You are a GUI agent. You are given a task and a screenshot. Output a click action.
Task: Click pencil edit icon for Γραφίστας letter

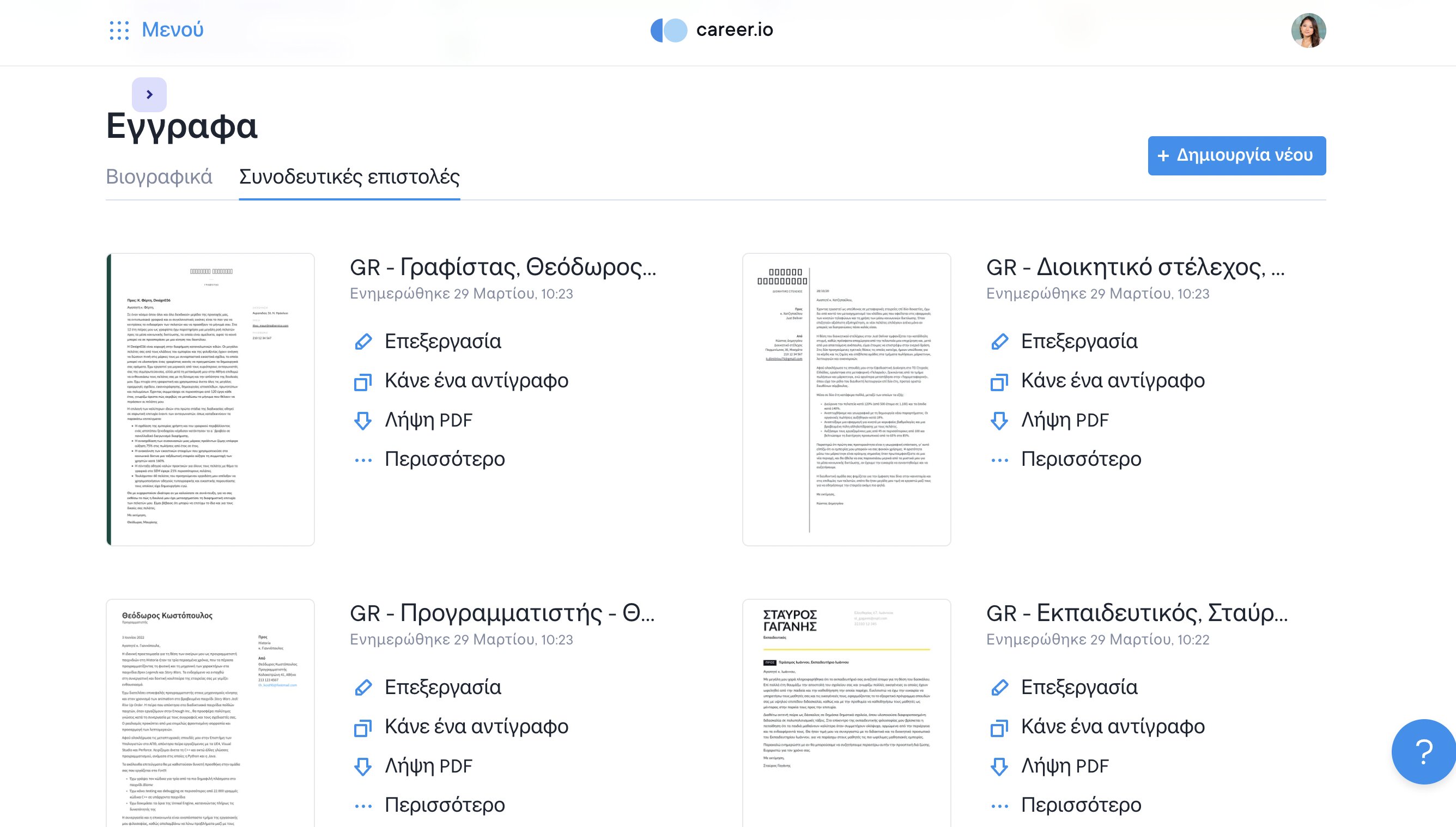click(363, 342)
